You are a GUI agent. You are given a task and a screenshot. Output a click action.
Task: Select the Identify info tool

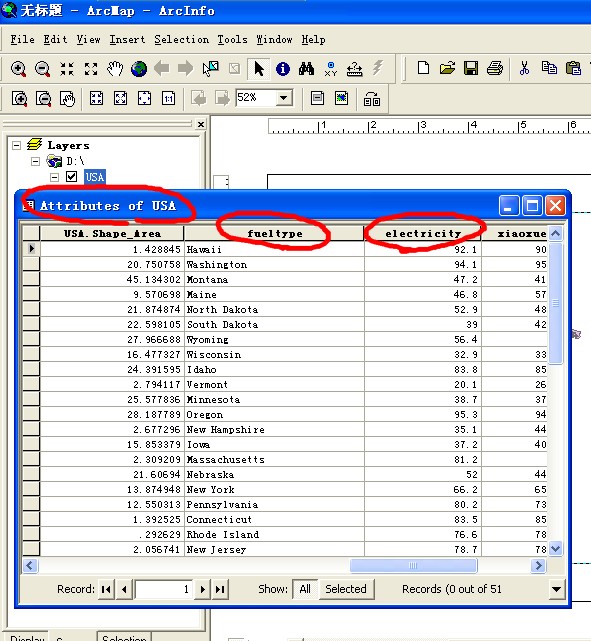point(283,69)
